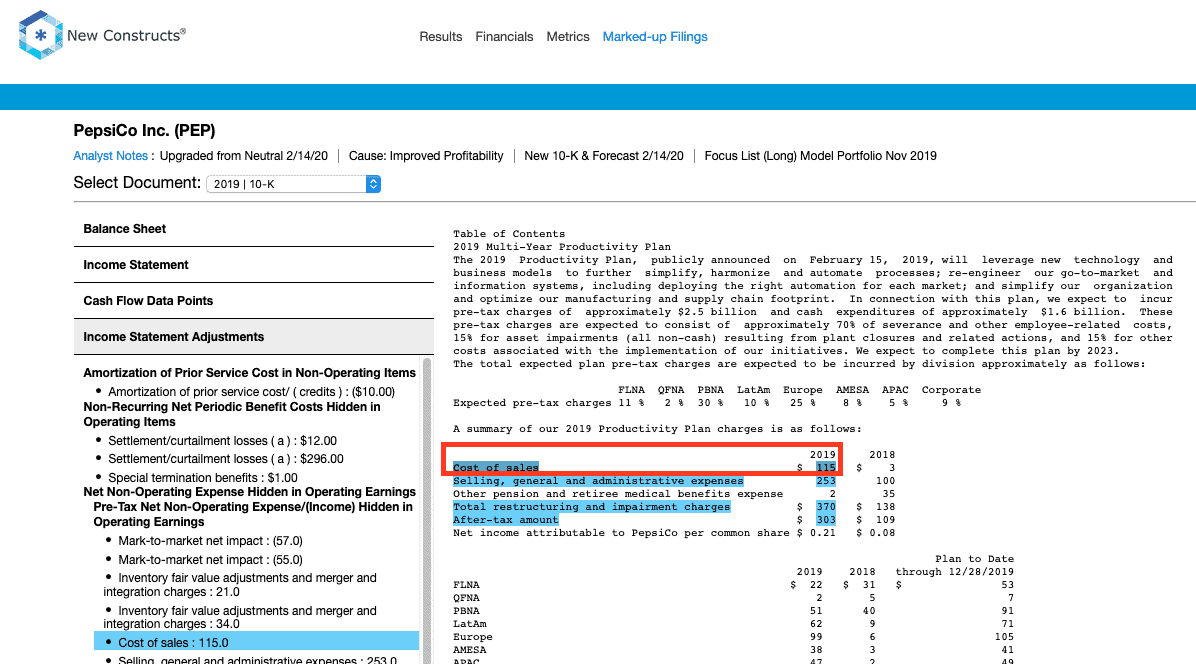Viewport: 1196px width, 664px height.
Task: Select Settlement/curtailment losses $296.00 item
Action: coord(226,459)
